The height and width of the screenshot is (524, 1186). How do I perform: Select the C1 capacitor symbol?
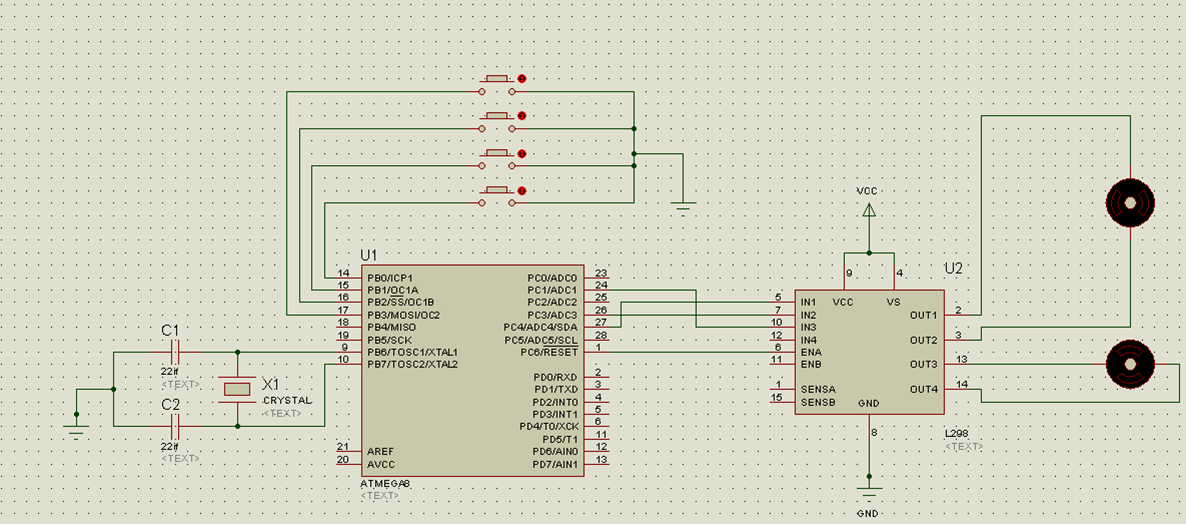pos(175,352)
